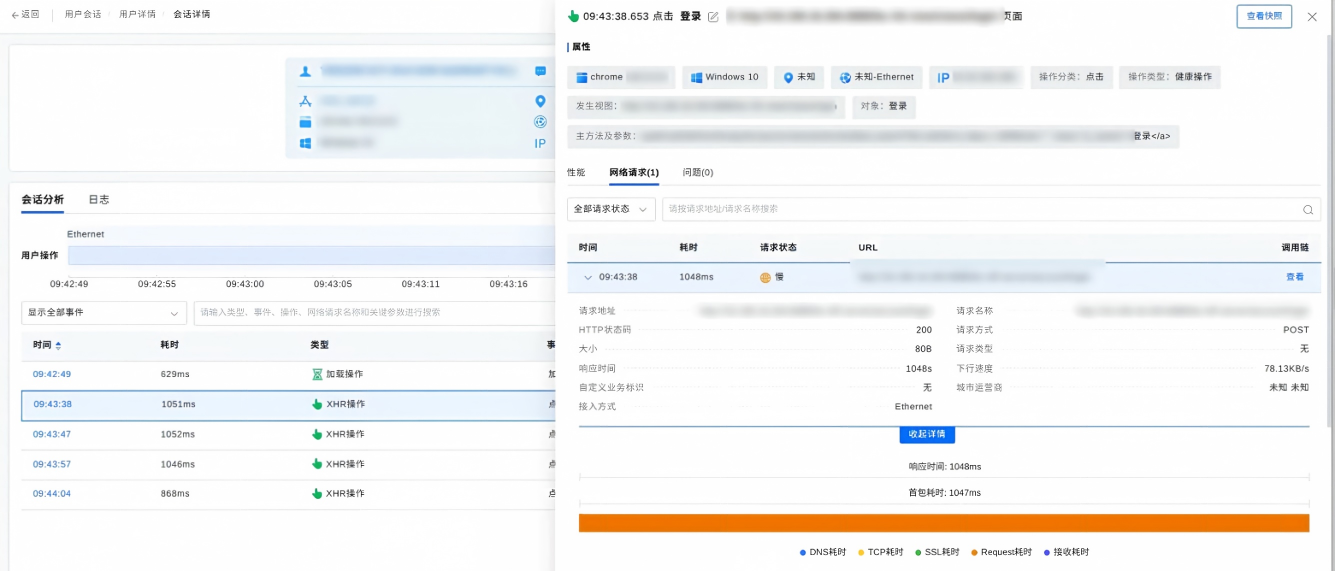The height and width of the screenshot is (571, 1335).
Task: Click the network globe icon in info card
Action: pyautogui.click(x=540, y=122)
